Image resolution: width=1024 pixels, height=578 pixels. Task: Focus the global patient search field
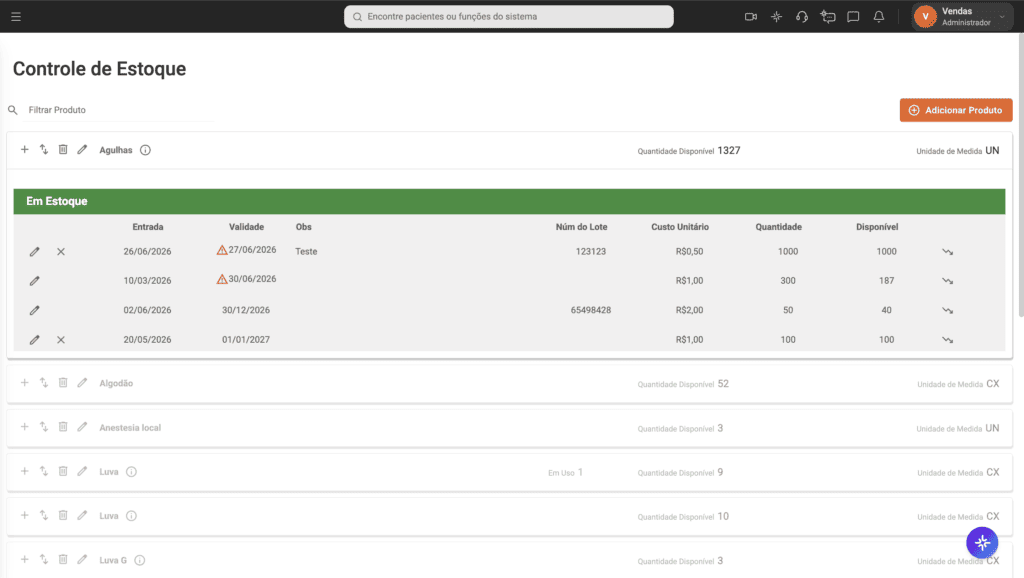(x=509, y=16)
